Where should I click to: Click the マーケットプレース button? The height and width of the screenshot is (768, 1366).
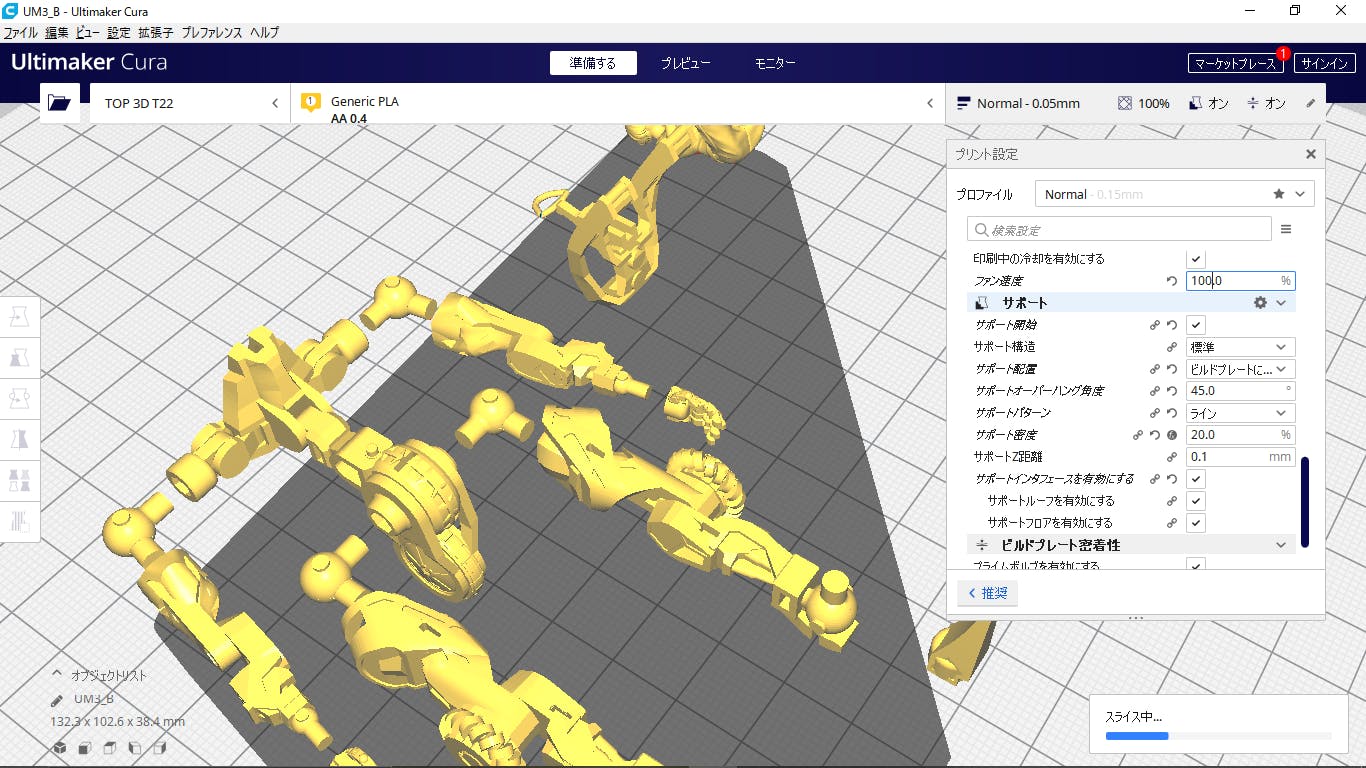(x=1235, y=63)
